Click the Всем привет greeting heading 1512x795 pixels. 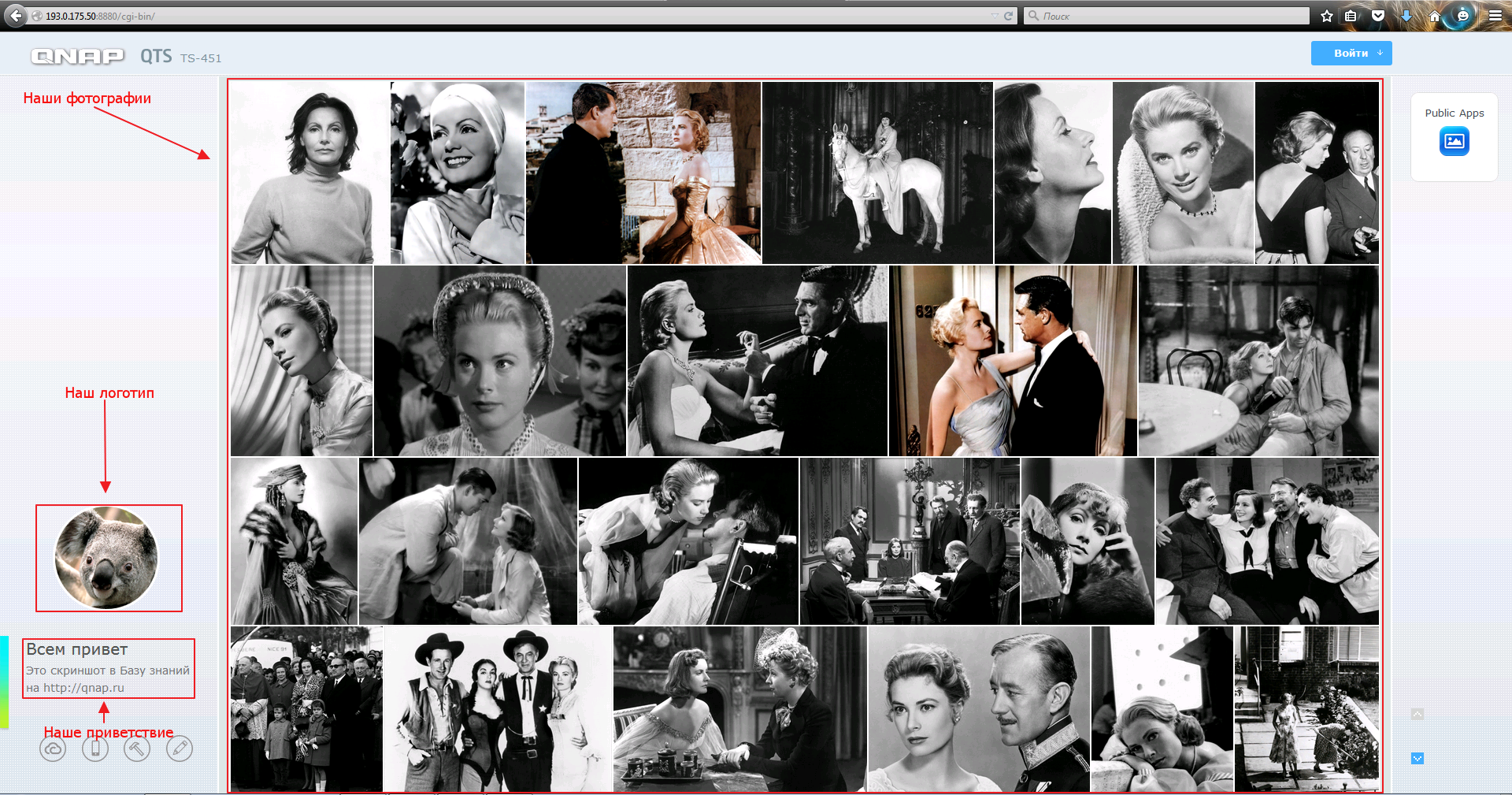[77, 649]
